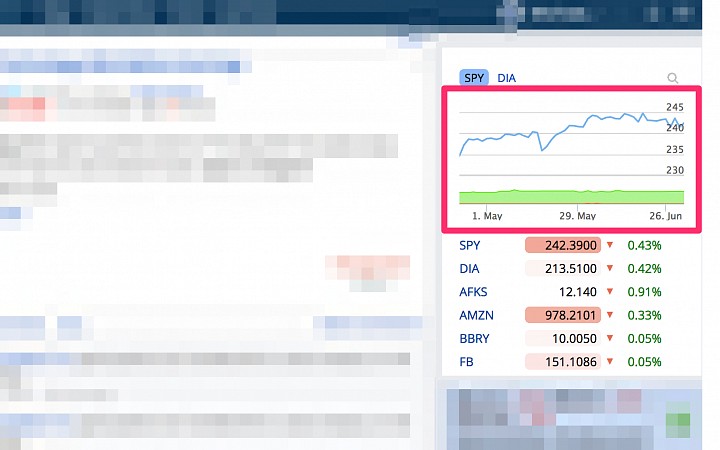Click the down arrow in AFKS row
The width and height of the screenshot is (720, 450).
(610, 292)
